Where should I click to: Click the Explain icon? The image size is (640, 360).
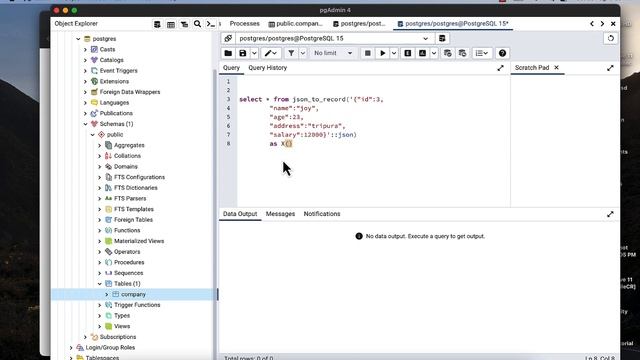(x=407, y=53)
